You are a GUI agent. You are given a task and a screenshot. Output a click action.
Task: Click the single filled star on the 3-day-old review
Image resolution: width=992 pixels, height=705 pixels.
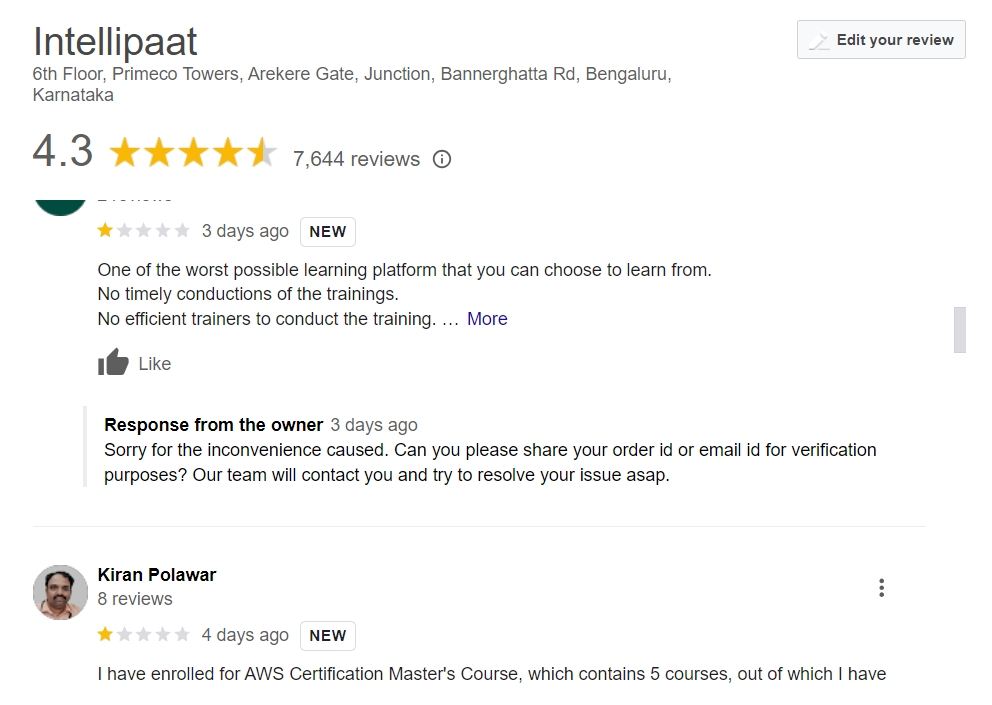tap(104, 230)
